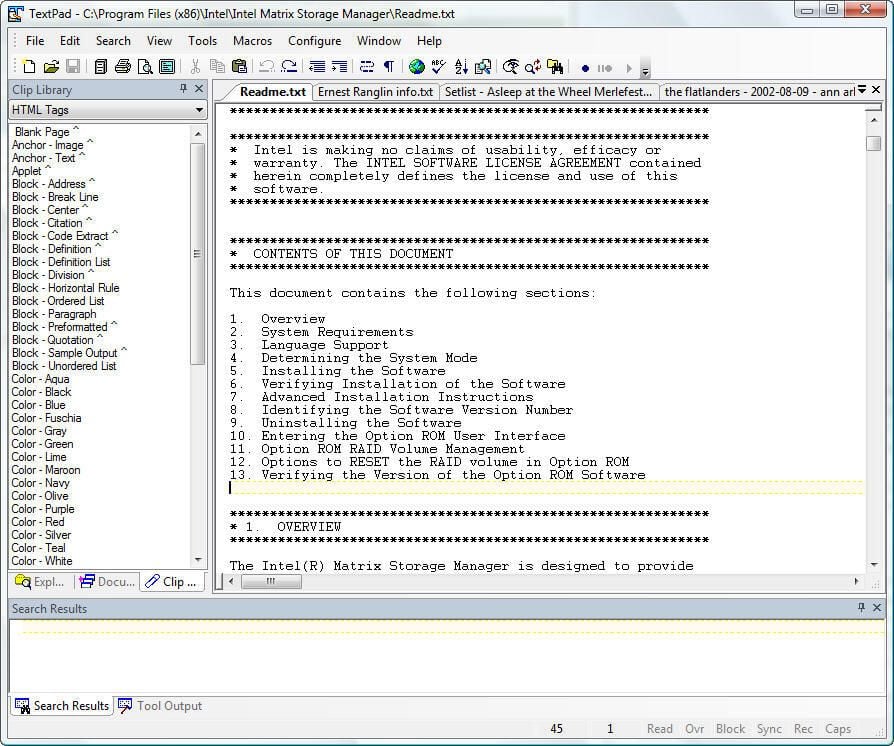Open the document tabs list dropdown arrow
The image size is (894, 746).
tap(862, 90)
